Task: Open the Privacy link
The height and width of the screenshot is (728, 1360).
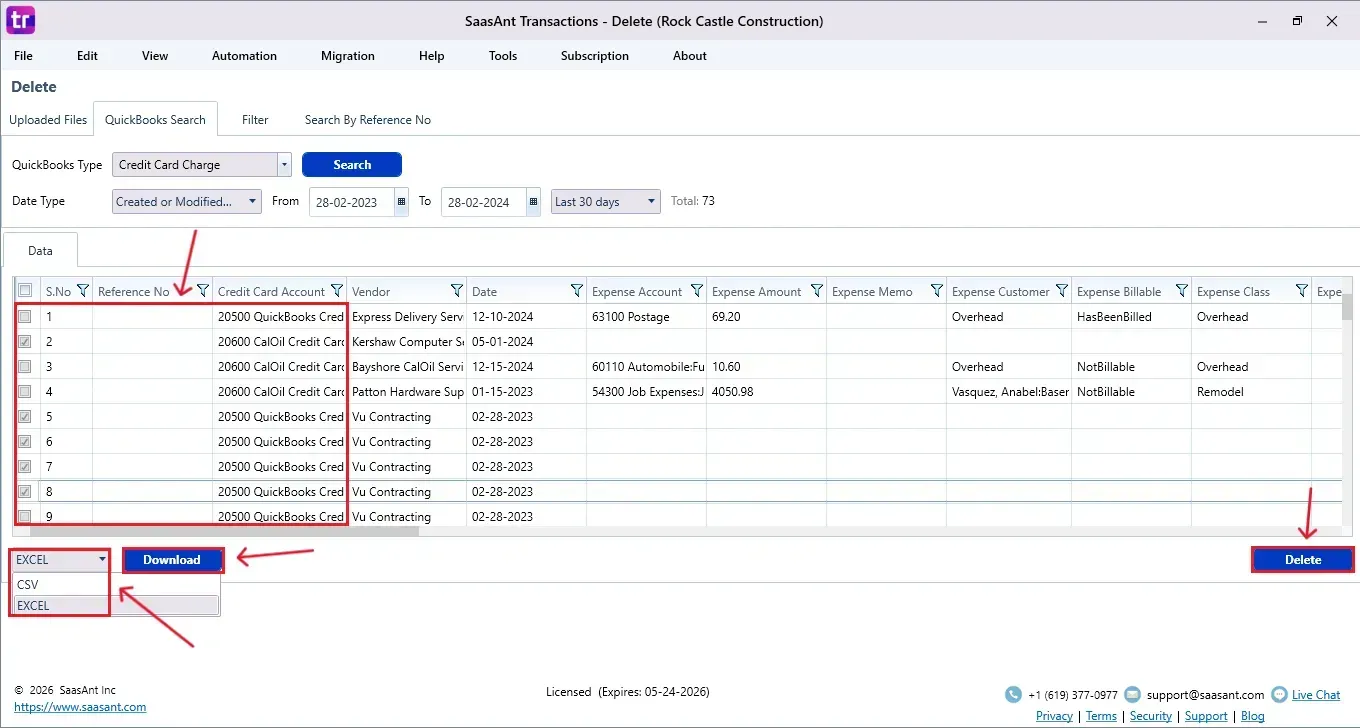Action: pos(1054,716)
